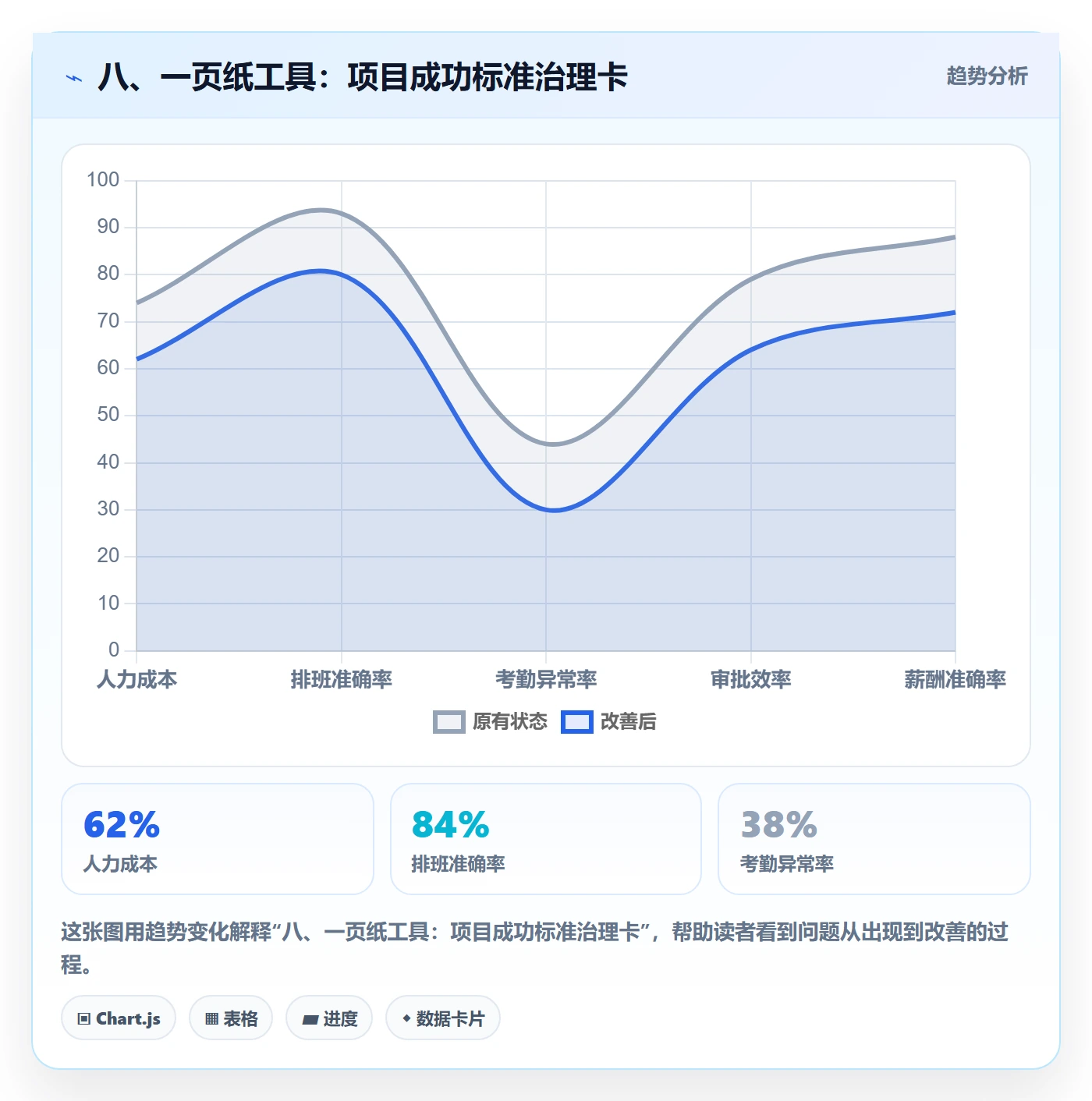Click the bar icon in 进度 chip
Screen dimensions: 1092x1101
click(x=310, y=1019)
